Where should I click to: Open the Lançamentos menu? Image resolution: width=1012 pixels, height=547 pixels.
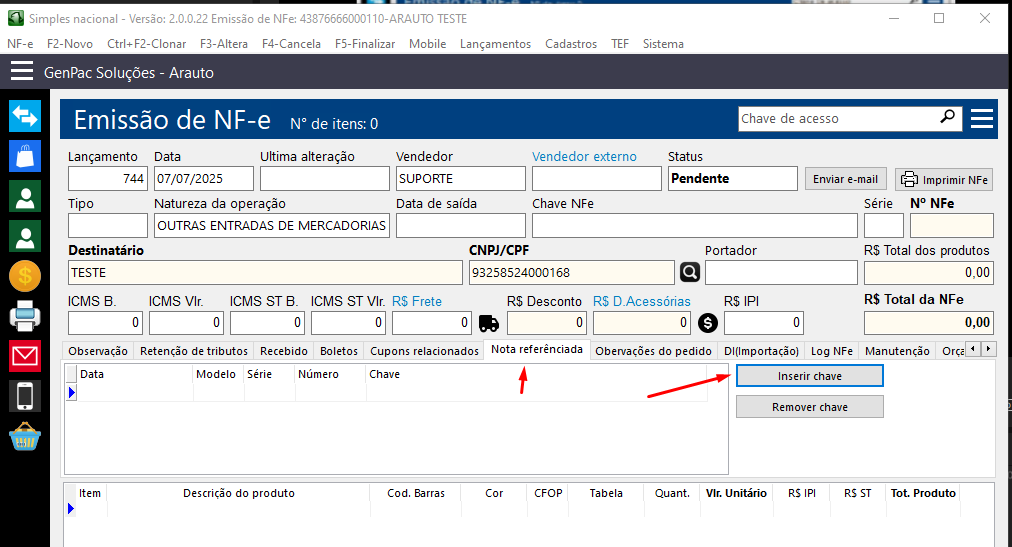tap(495, 44)
